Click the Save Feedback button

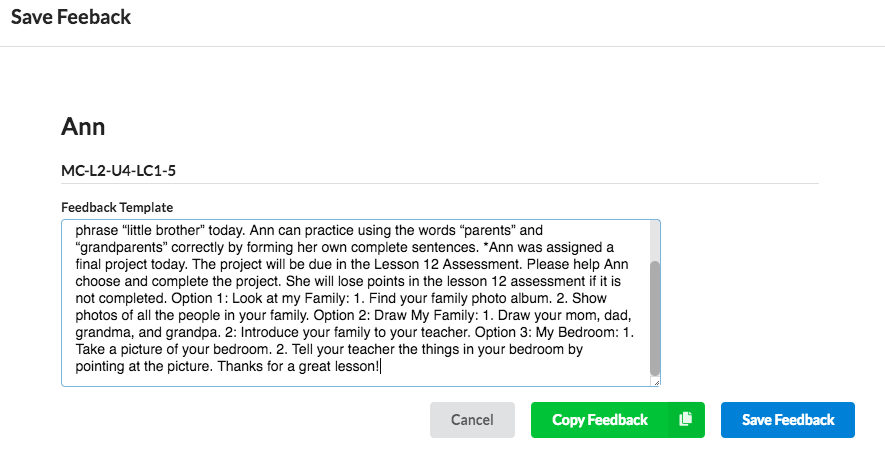tap(787, 420)
